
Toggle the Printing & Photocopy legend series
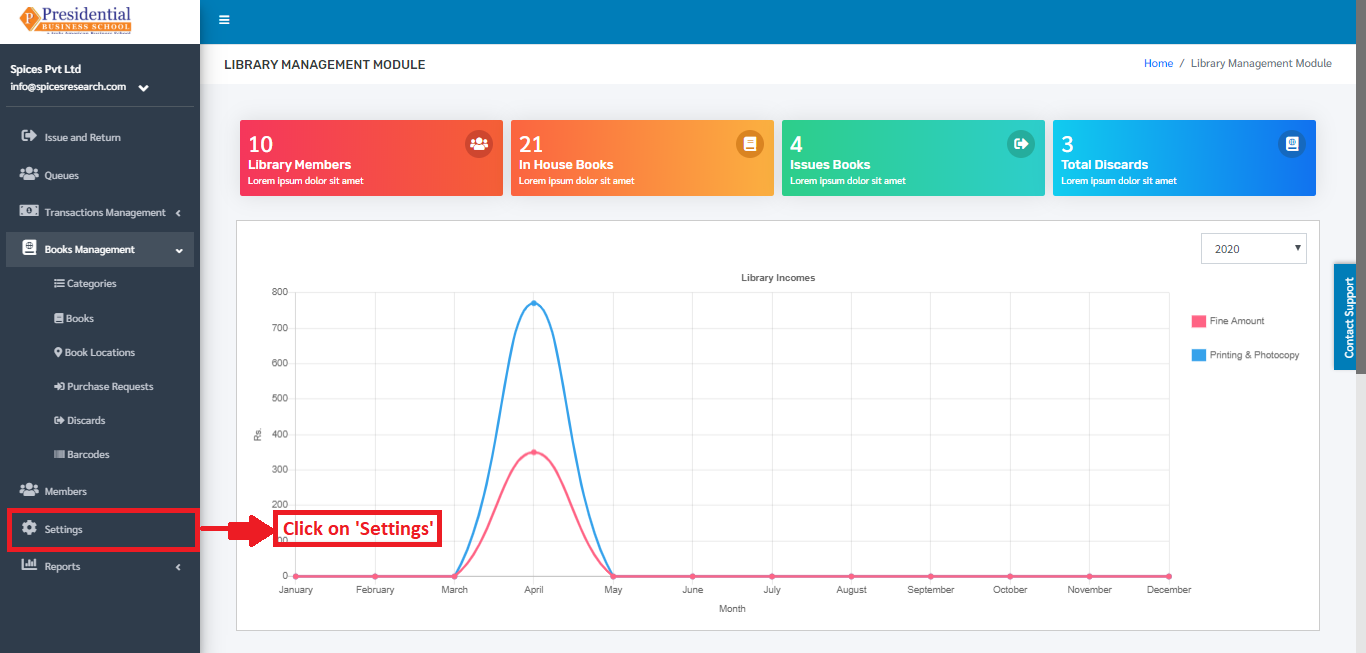pos(1245,355)
